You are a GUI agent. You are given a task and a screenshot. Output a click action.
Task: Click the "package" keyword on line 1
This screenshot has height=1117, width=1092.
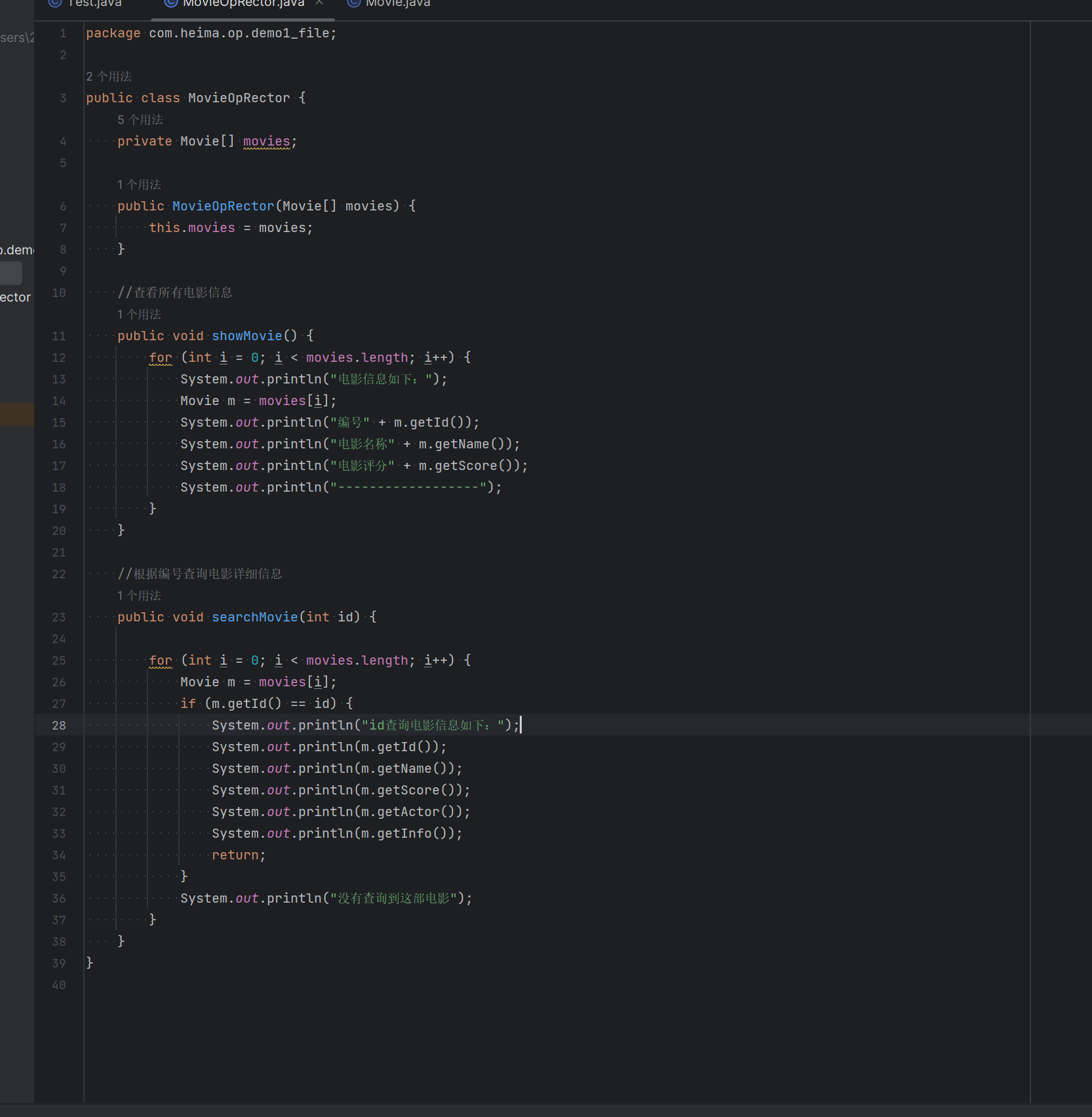click(x=113, y=33)
